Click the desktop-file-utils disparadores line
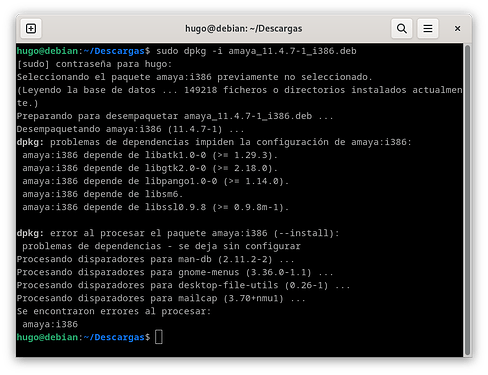The height and width of the screenshot is (375, 488). pos(183,285)
